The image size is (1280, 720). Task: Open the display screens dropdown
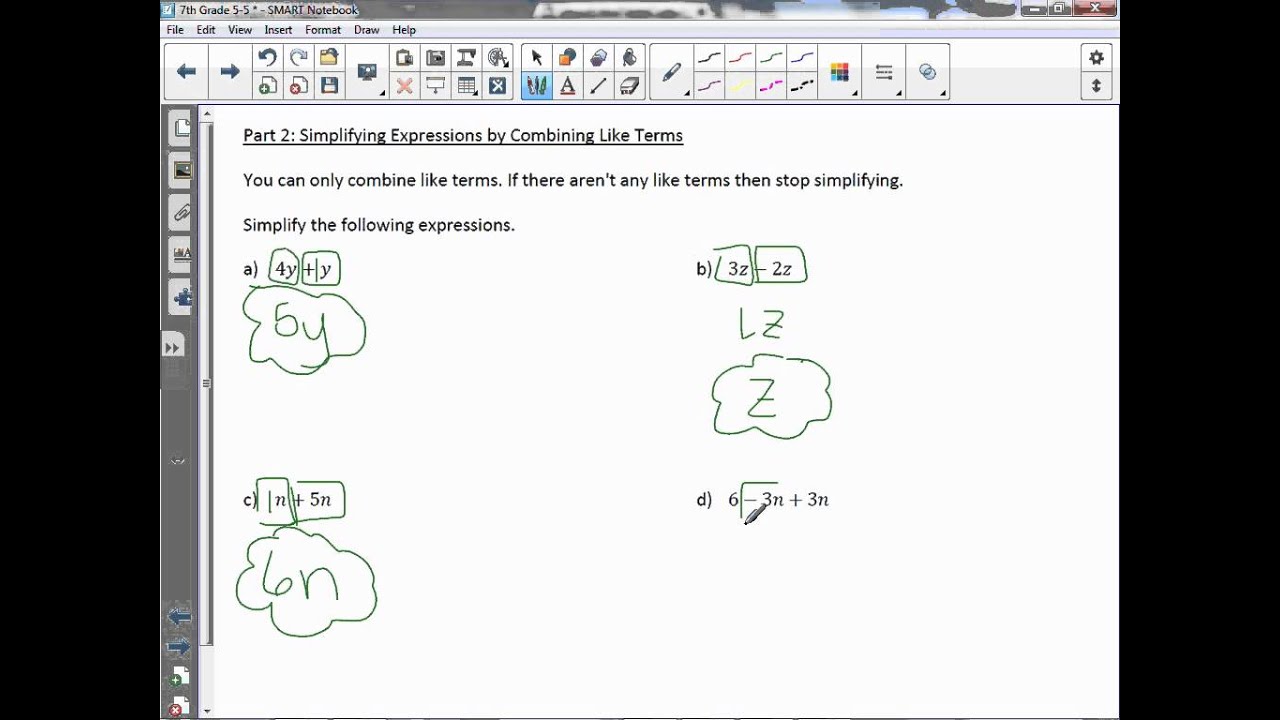(369, 72)
